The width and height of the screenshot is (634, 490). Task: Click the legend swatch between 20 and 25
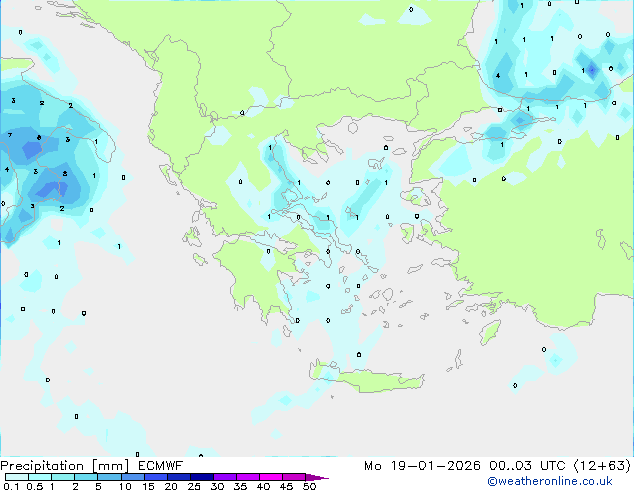click(179, 477)
